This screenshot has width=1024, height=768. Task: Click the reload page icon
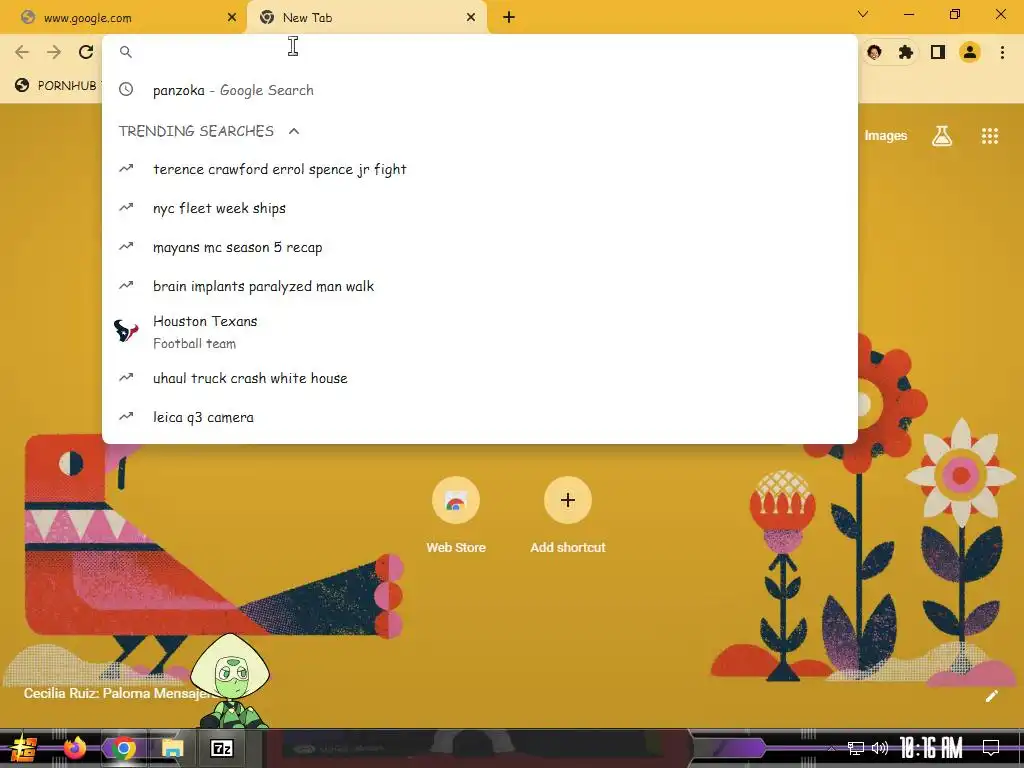pyautogui.click(x=86, y=52)
